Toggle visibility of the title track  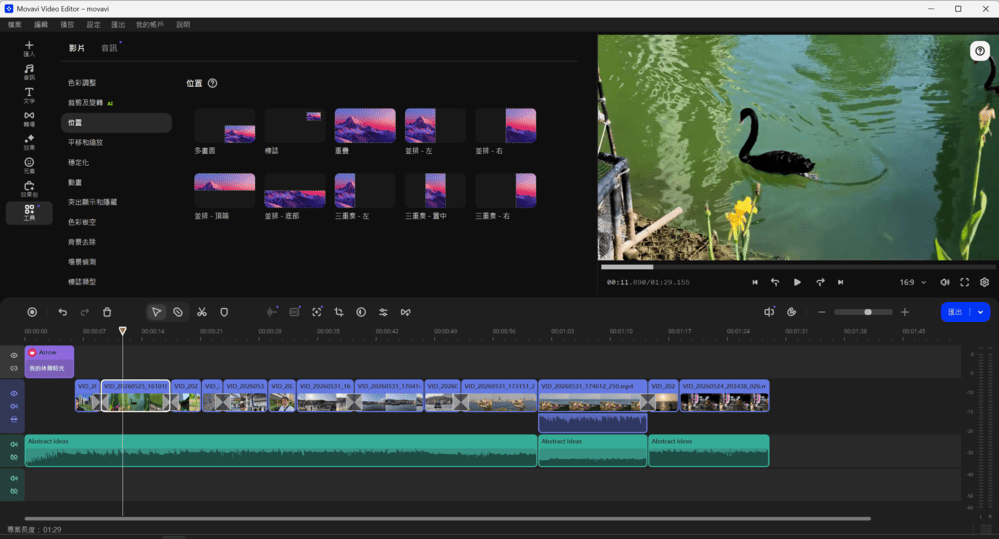[x=14, y=356]
